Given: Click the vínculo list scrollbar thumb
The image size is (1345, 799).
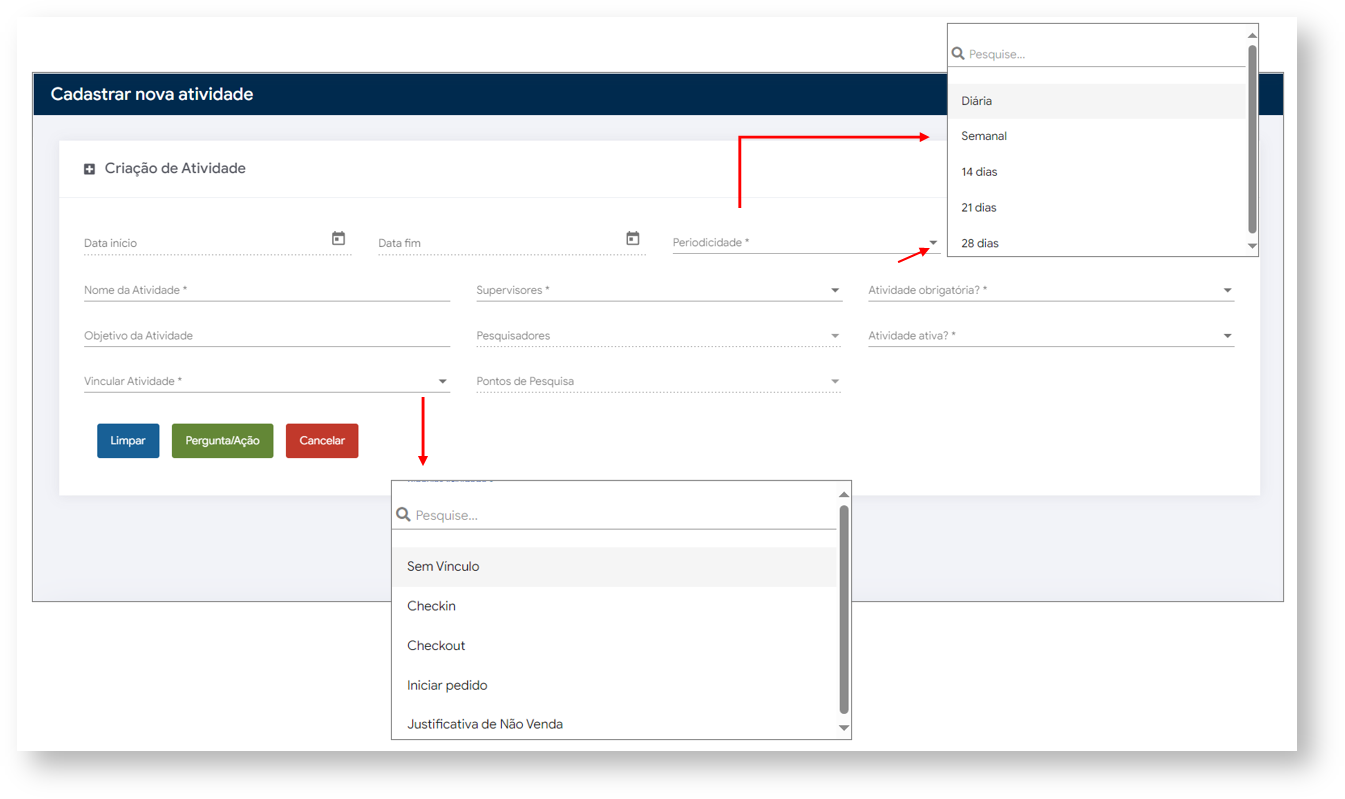Looking at the screenshot, I should point(844,608).
